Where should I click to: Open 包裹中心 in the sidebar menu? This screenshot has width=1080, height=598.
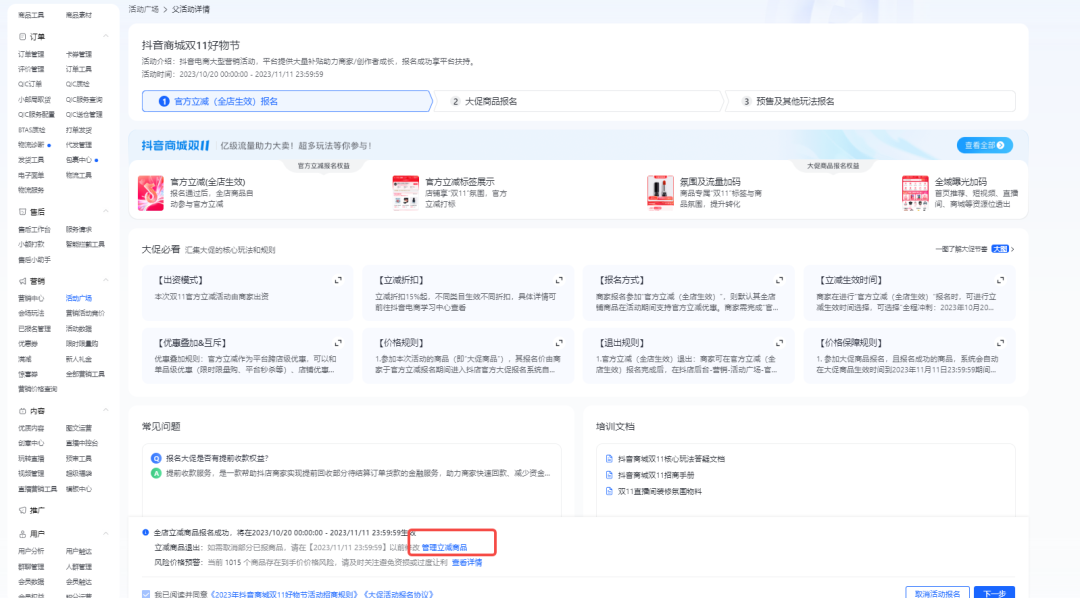tap(79, 160)
